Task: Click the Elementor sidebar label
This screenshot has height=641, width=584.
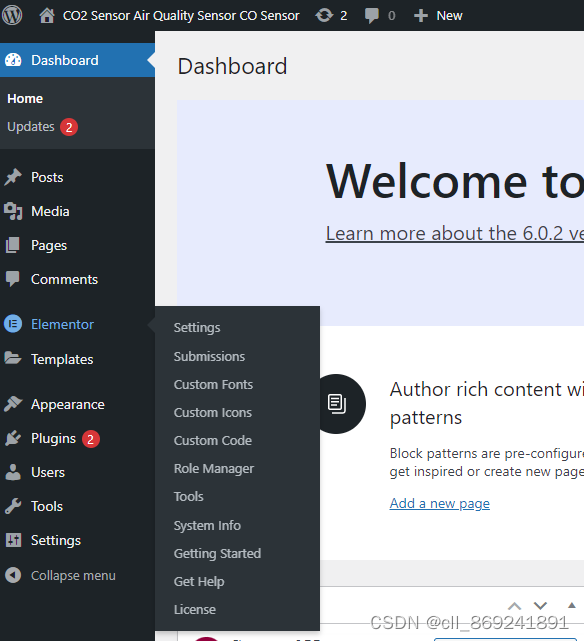Action: (x=62, y=324)
